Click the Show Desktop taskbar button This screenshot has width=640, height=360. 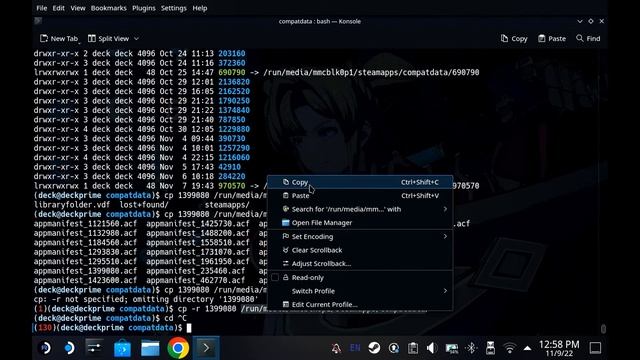click(595, 348)
